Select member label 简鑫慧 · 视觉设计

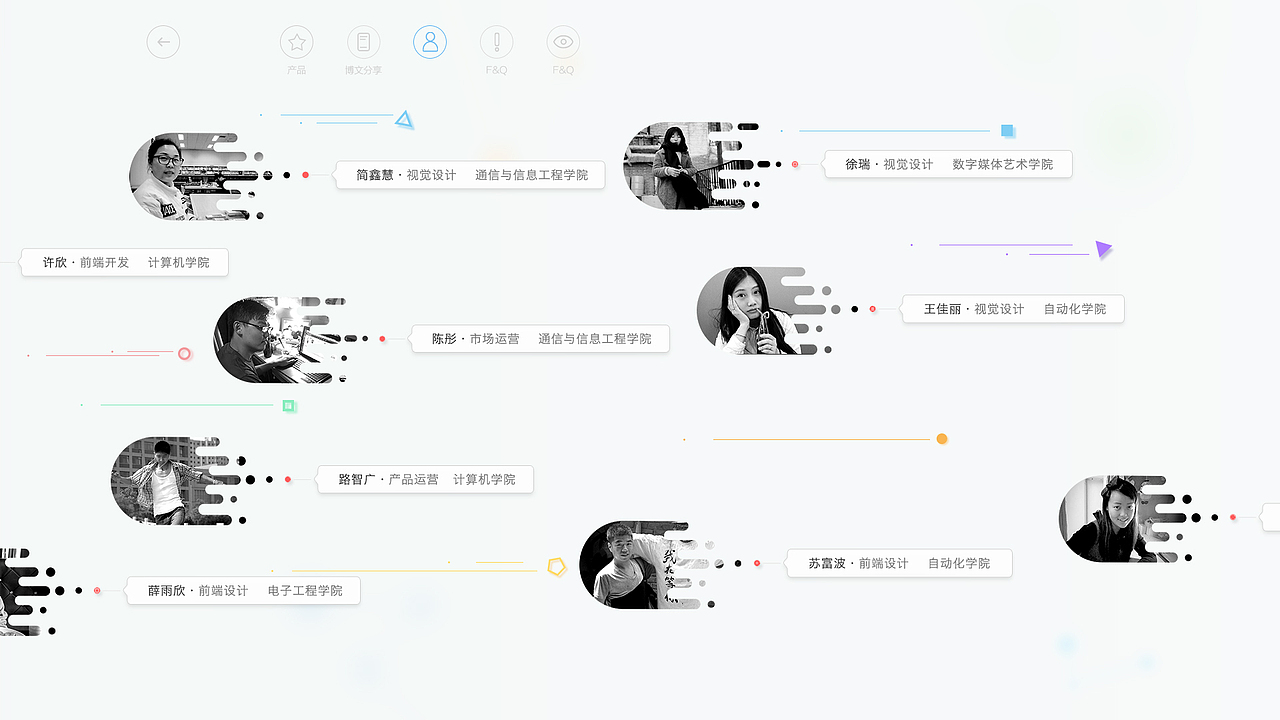[x=470, y=174]
